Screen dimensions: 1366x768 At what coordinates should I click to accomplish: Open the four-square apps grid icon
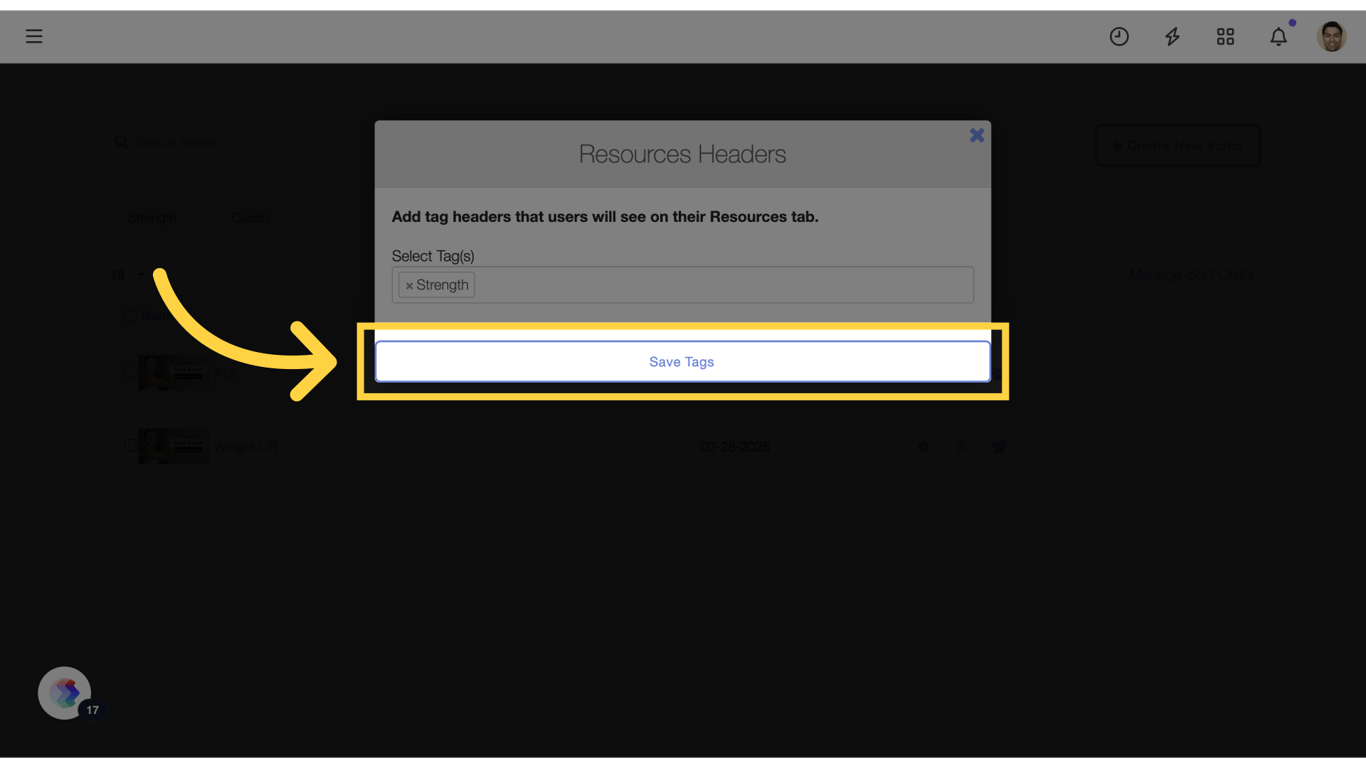coord(1225,37)
